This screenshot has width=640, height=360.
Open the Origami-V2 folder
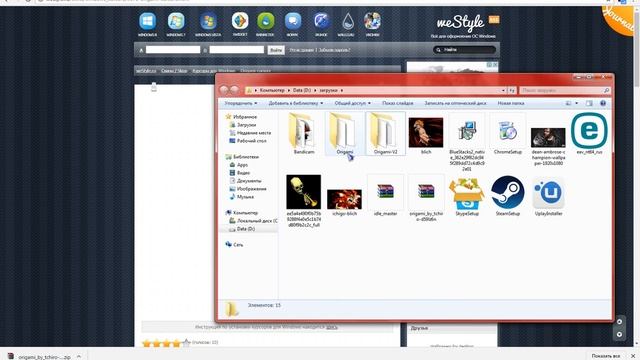click(x=385, y=134)
